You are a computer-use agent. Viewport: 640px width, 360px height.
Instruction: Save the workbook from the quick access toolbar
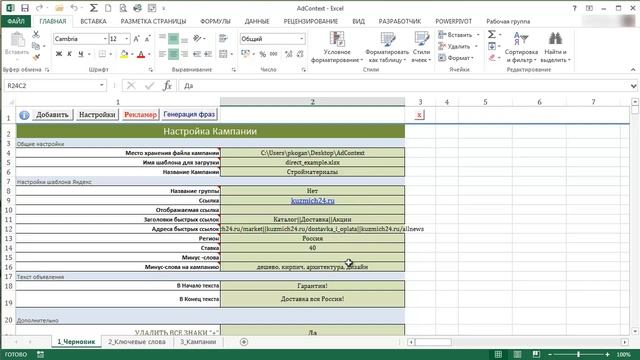point(24,8)
